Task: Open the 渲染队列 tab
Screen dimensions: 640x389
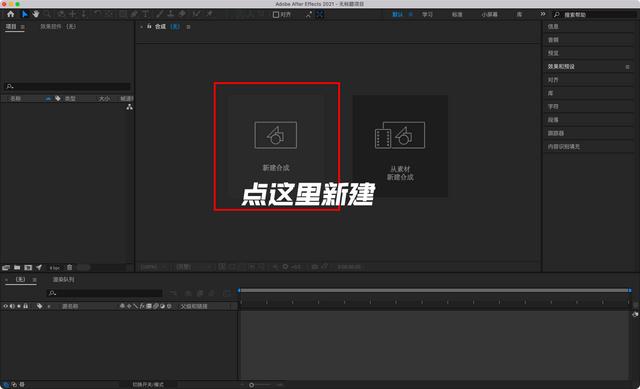Action: [63, 280]
